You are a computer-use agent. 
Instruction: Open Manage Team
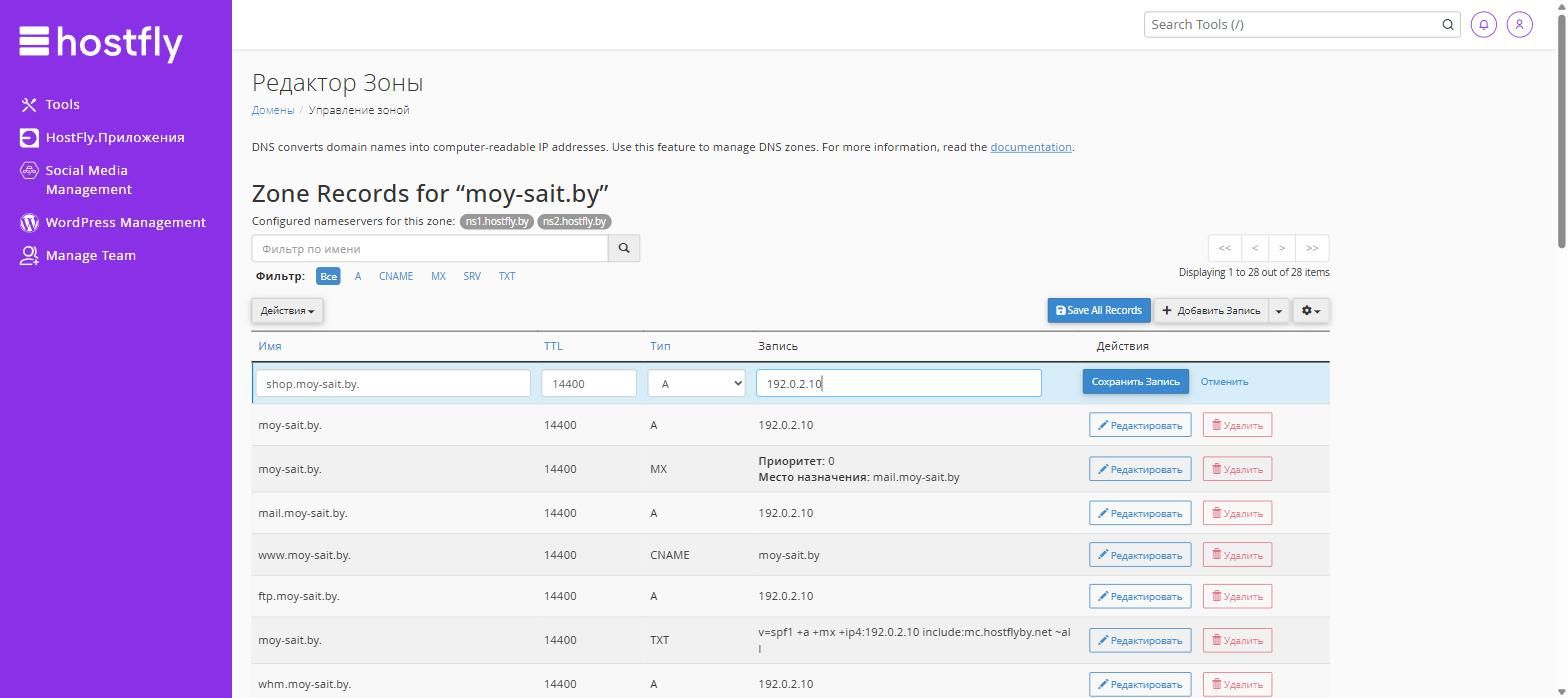click(x=78, y=255)
